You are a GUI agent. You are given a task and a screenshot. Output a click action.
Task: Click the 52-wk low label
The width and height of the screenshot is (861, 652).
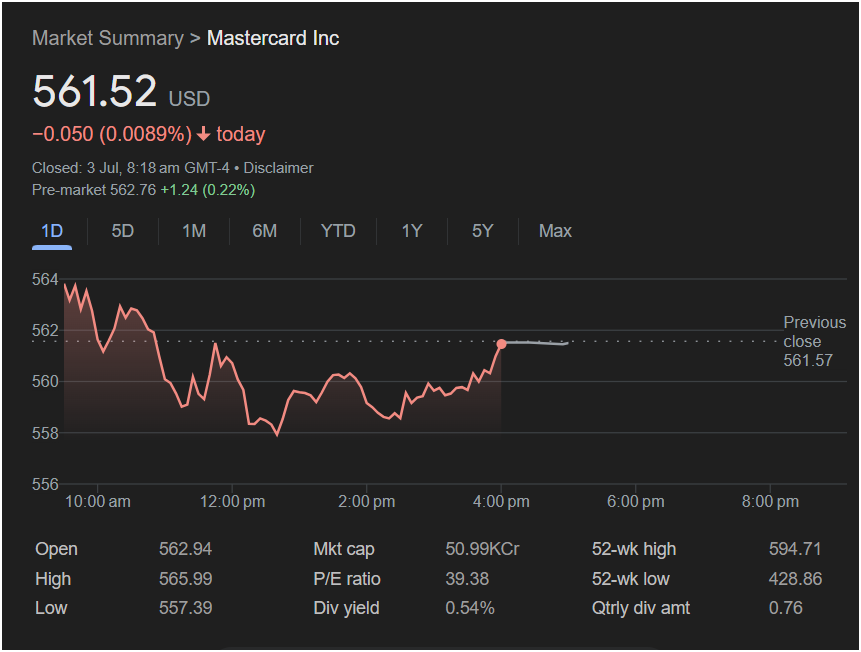coord(631,578)
